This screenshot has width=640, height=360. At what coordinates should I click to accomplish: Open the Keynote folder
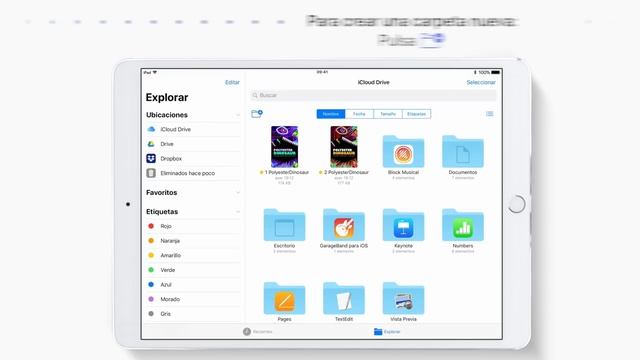(x=403, y=225)
